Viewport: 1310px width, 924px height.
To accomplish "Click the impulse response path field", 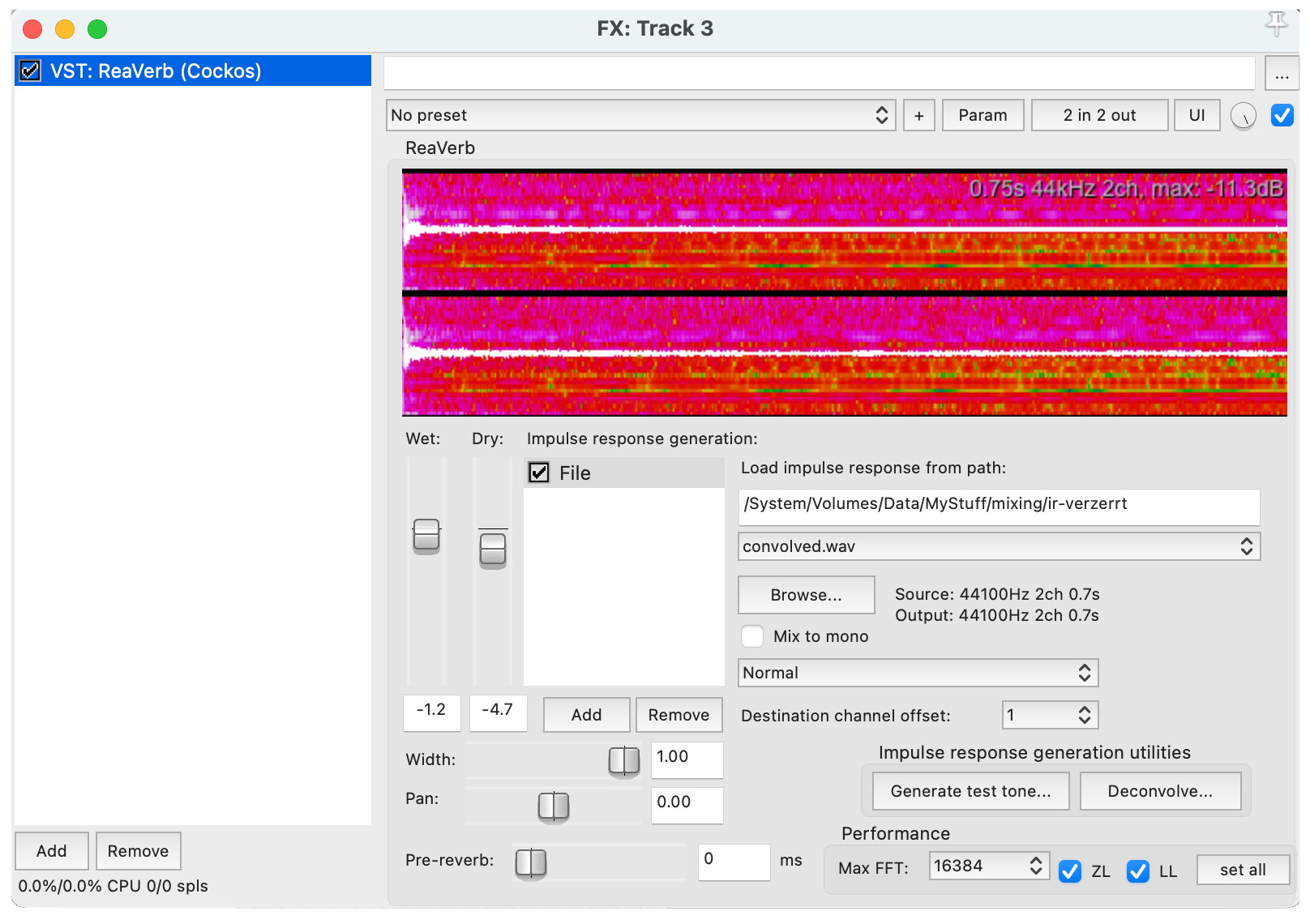I will [x=999, y=507].
